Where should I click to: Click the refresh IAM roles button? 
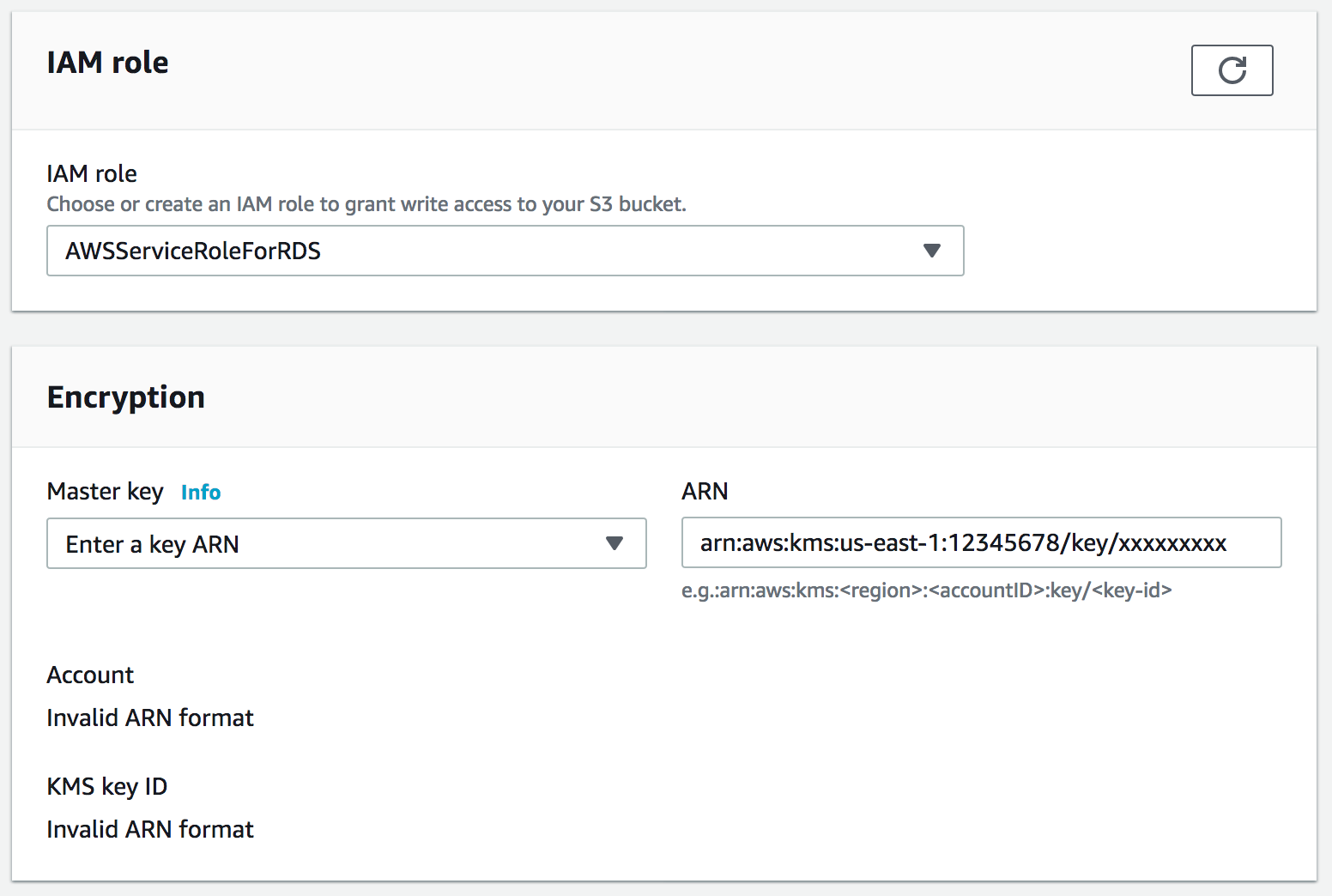click(x=1232, y=70)
